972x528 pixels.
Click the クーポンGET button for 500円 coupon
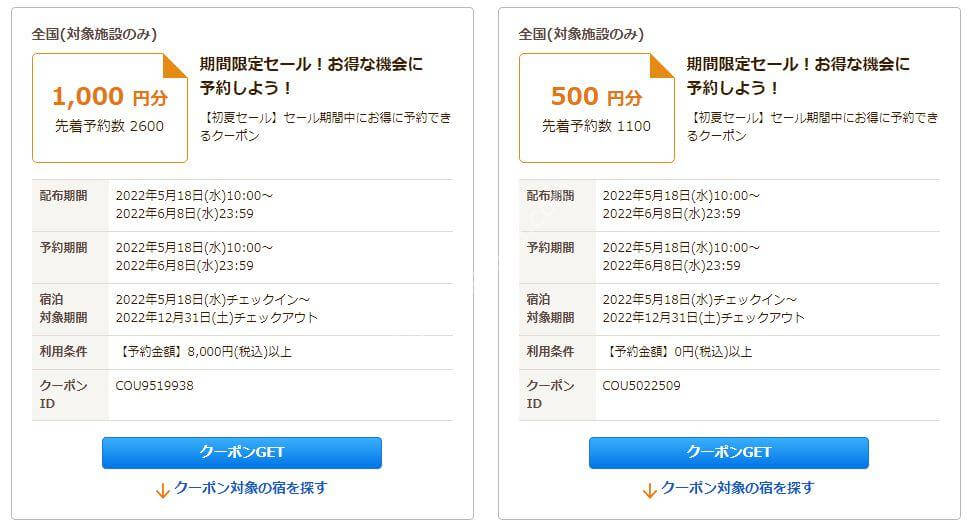(728, 452)
